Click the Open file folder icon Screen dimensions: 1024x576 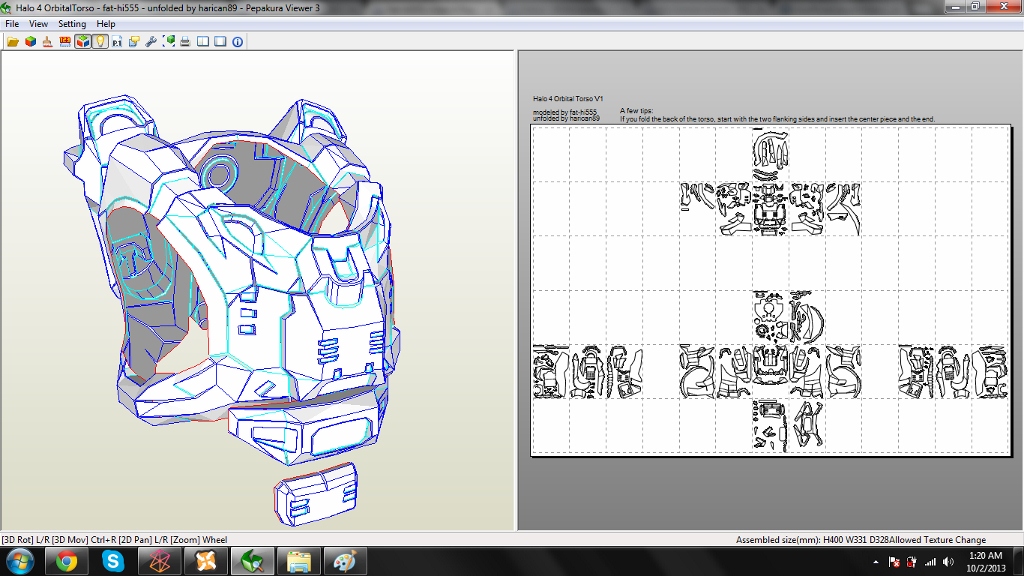click(13, 42)
